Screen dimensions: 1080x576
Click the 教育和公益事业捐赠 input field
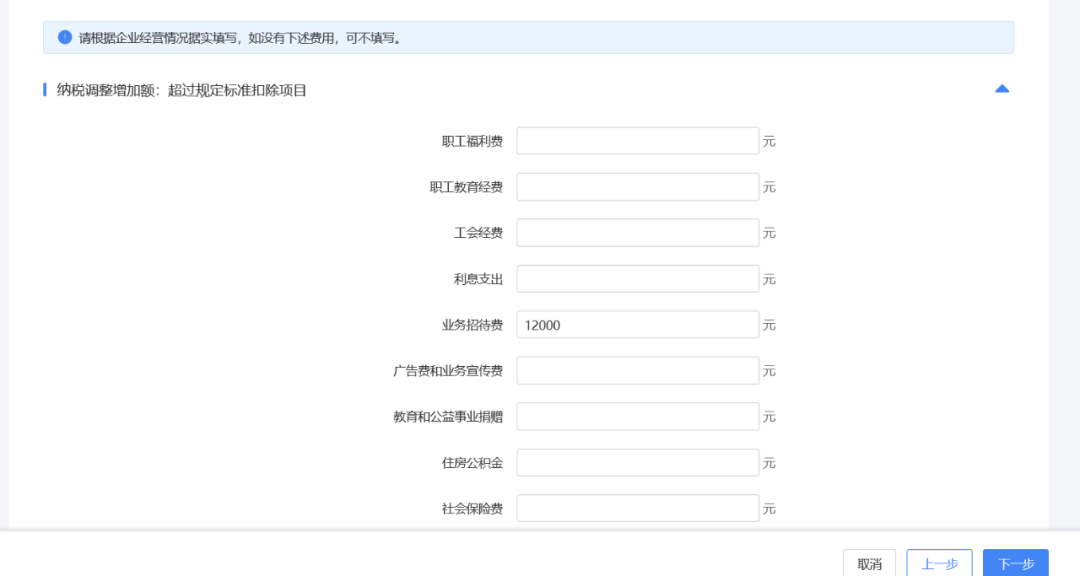[x=637, y=416]
